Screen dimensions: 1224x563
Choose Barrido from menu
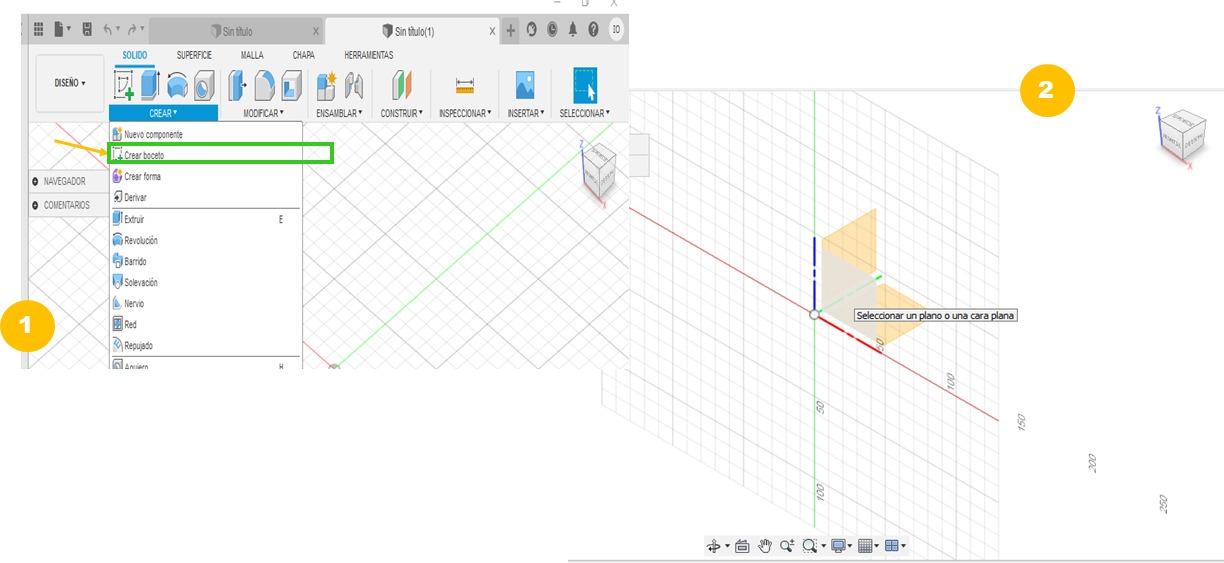(x=205, y=261)
